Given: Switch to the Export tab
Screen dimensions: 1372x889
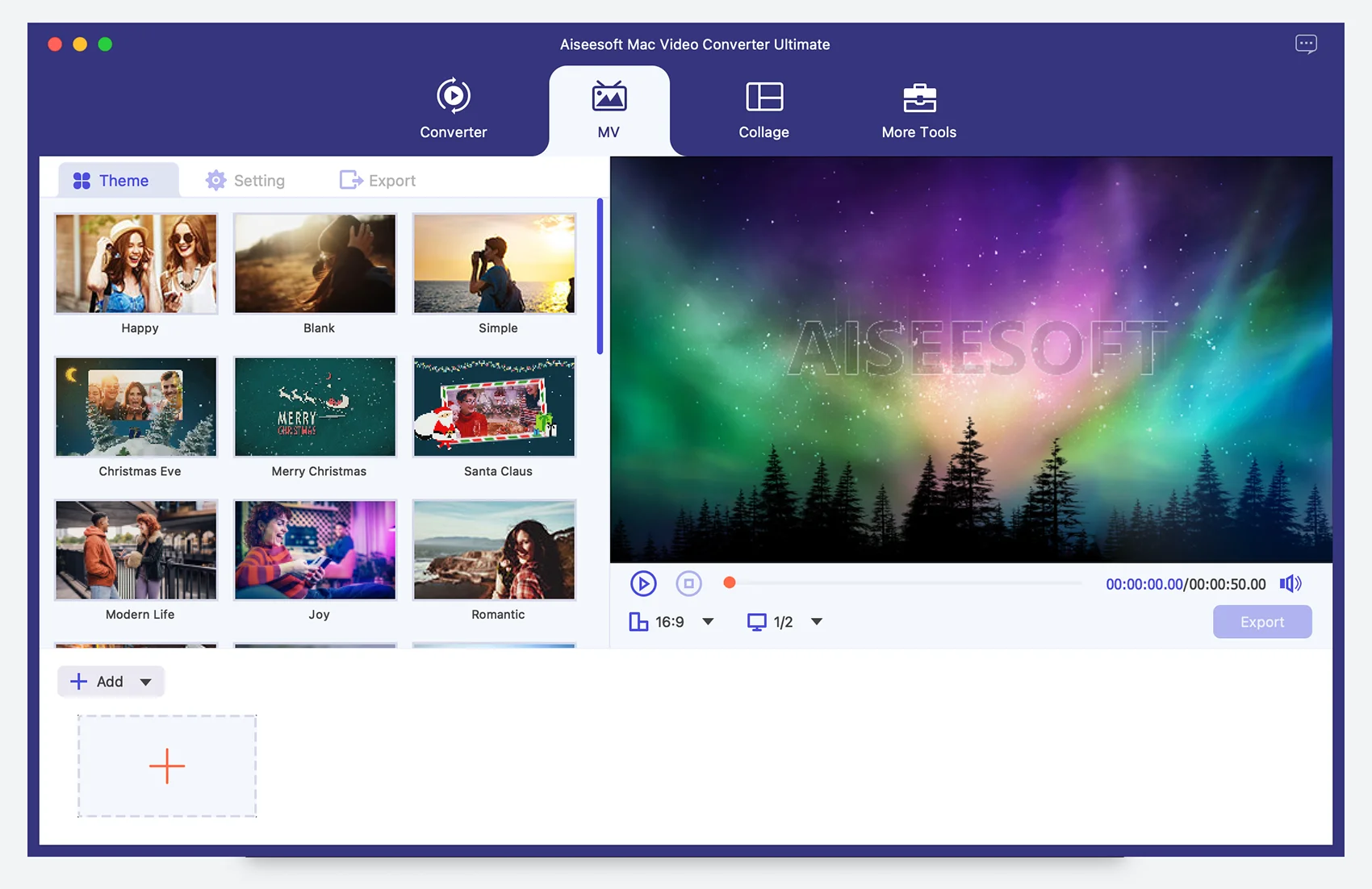Looking at the screenshot, I should (378, 181).
